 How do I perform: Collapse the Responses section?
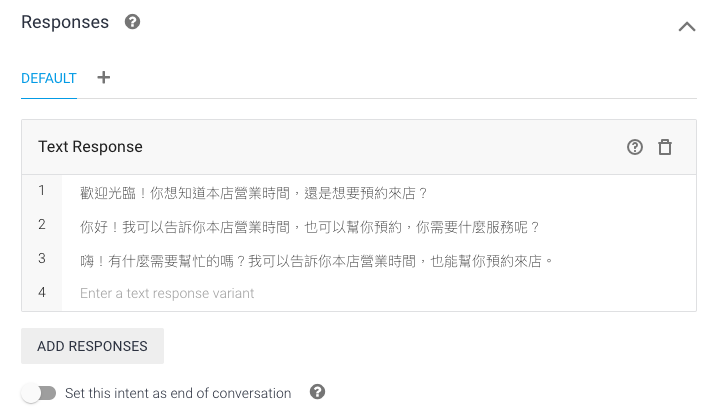[687, 26]
